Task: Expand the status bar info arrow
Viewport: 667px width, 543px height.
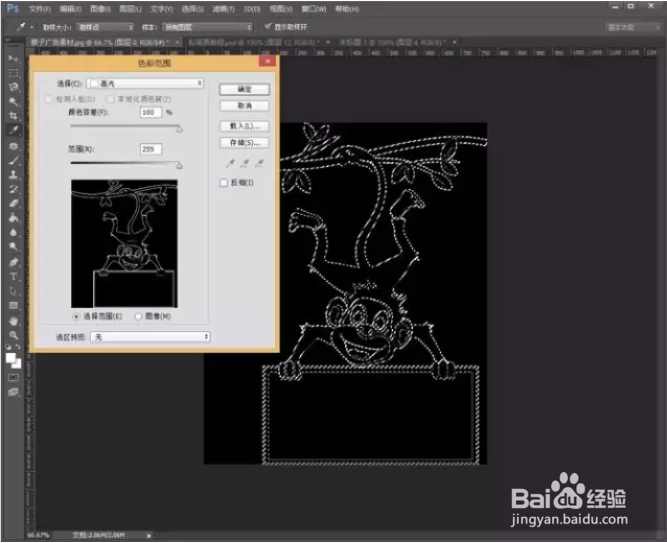Action: click(x=149, y=535)
